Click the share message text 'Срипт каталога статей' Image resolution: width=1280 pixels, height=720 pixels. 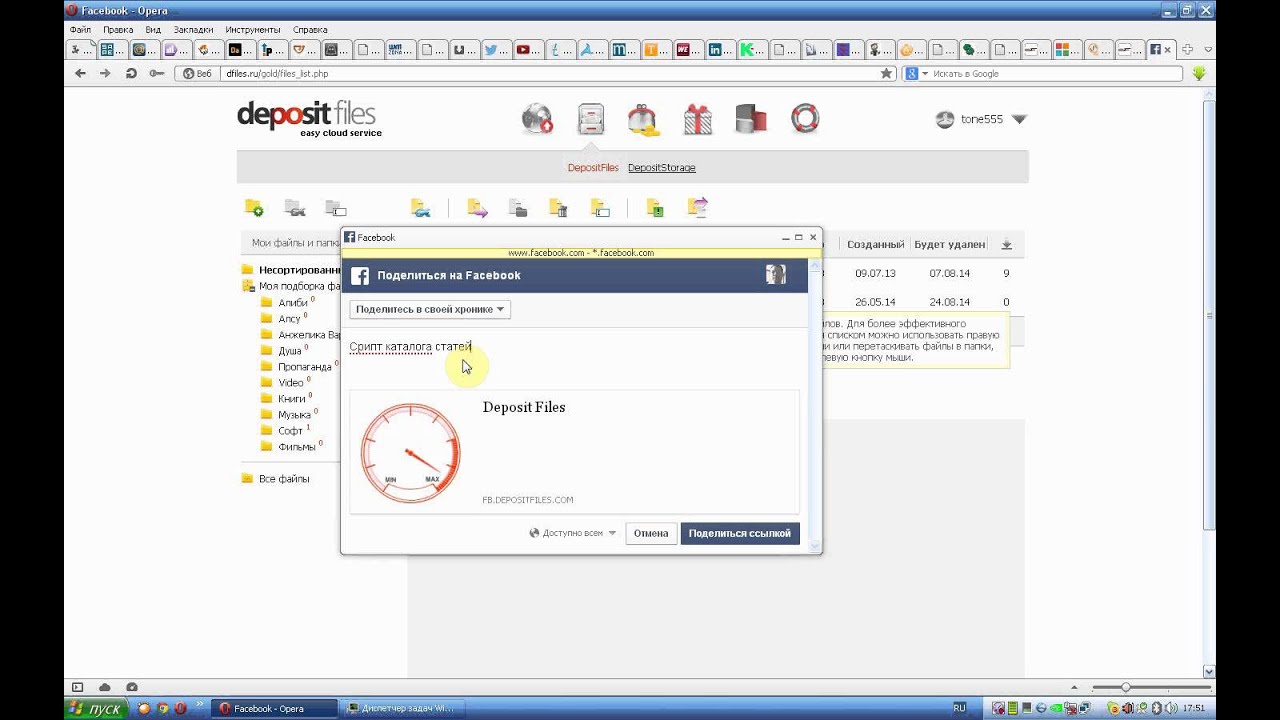410,347
